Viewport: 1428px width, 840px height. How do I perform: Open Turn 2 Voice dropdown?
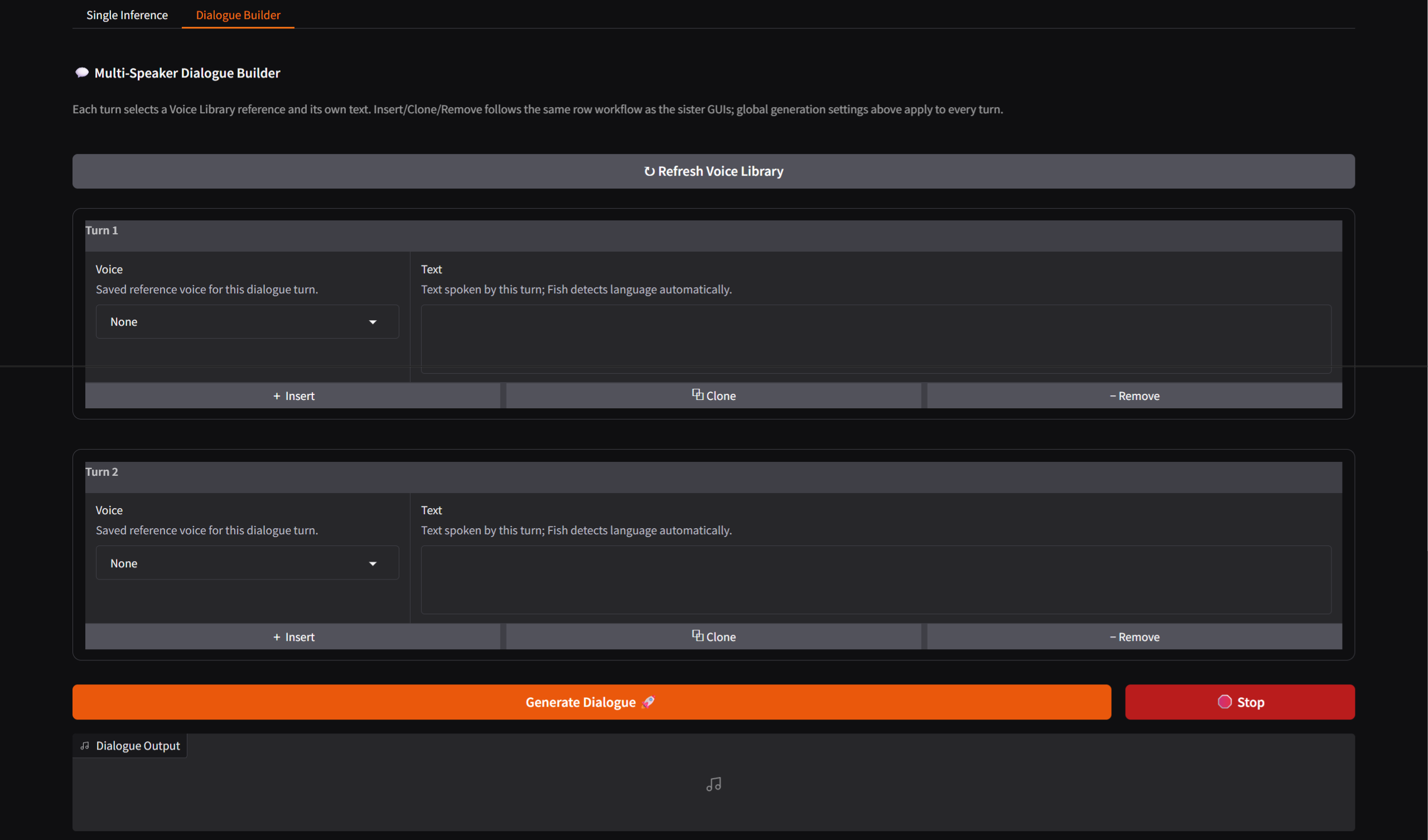[x=247, y=563]
